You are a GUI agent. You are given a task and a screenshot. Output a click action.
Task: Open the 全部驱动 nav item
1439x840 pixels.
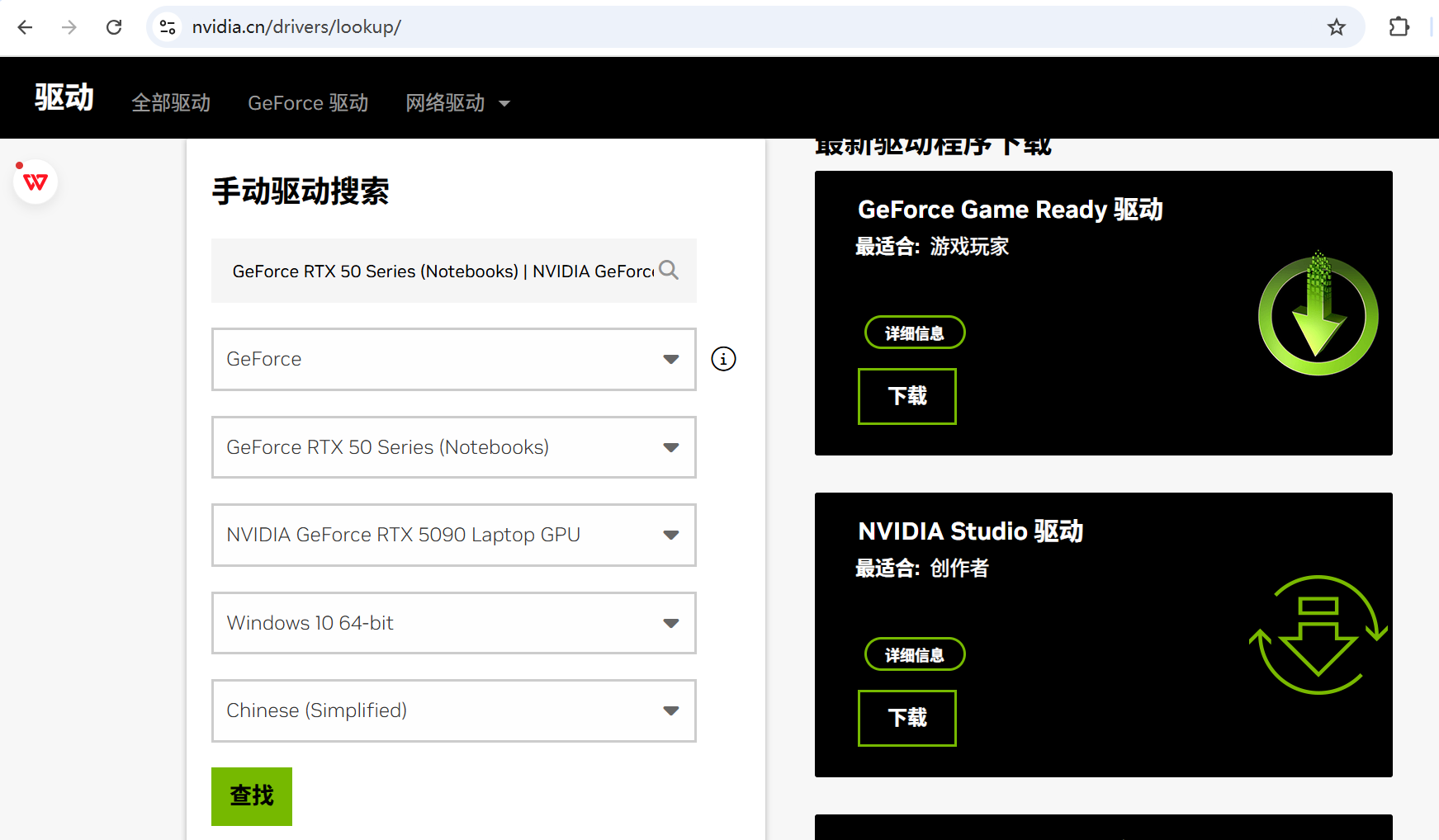point(171,102)
